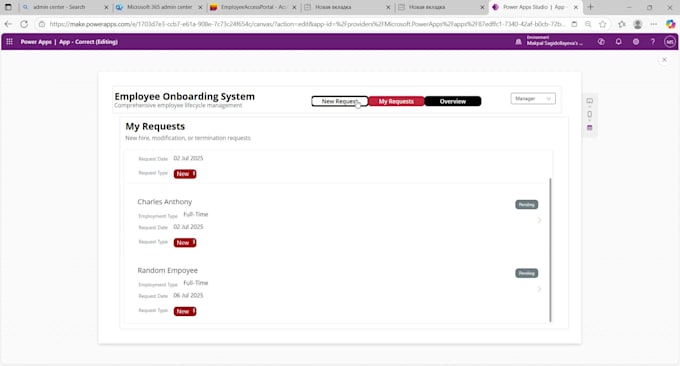Expand tablet device options arrow
The width and height of the screenshot is (680, 366).
pos(589,106)
